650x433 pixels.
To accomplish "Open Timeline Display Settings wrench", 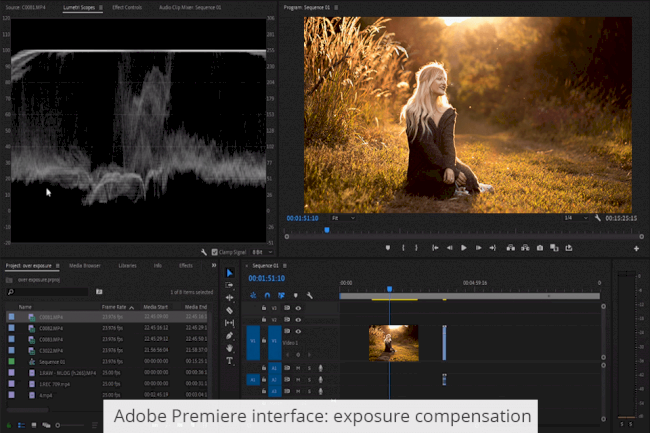I will tap(309, 295).
